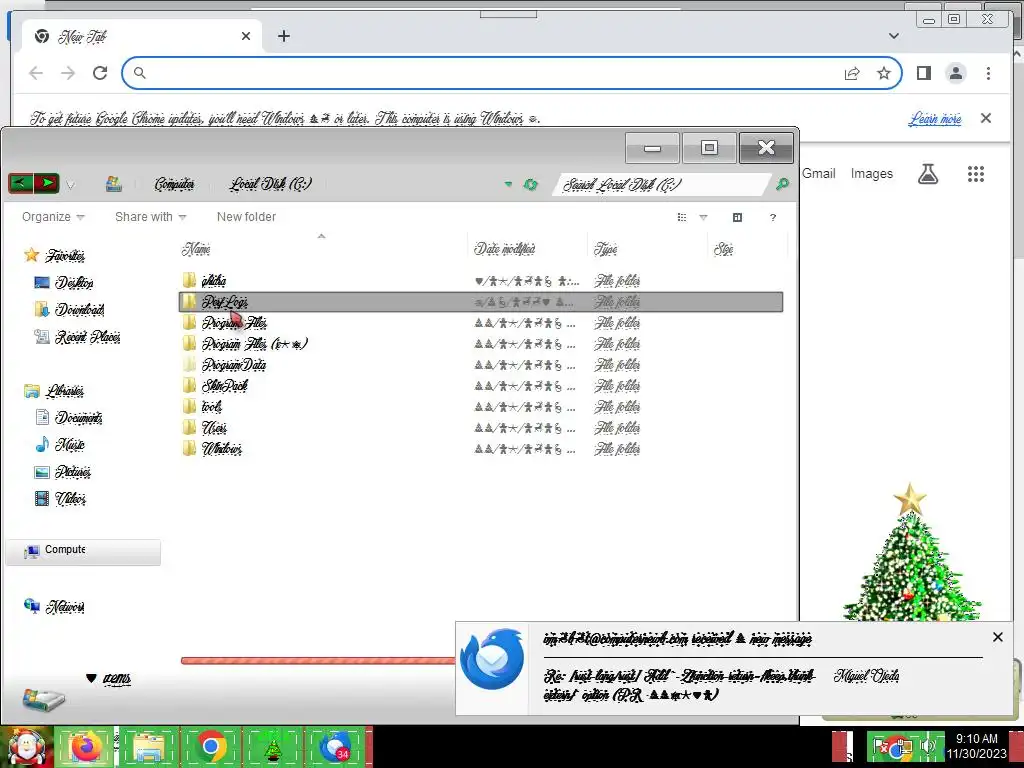Open recent locations dropdown beside navigation arrows

click(71, 185)
